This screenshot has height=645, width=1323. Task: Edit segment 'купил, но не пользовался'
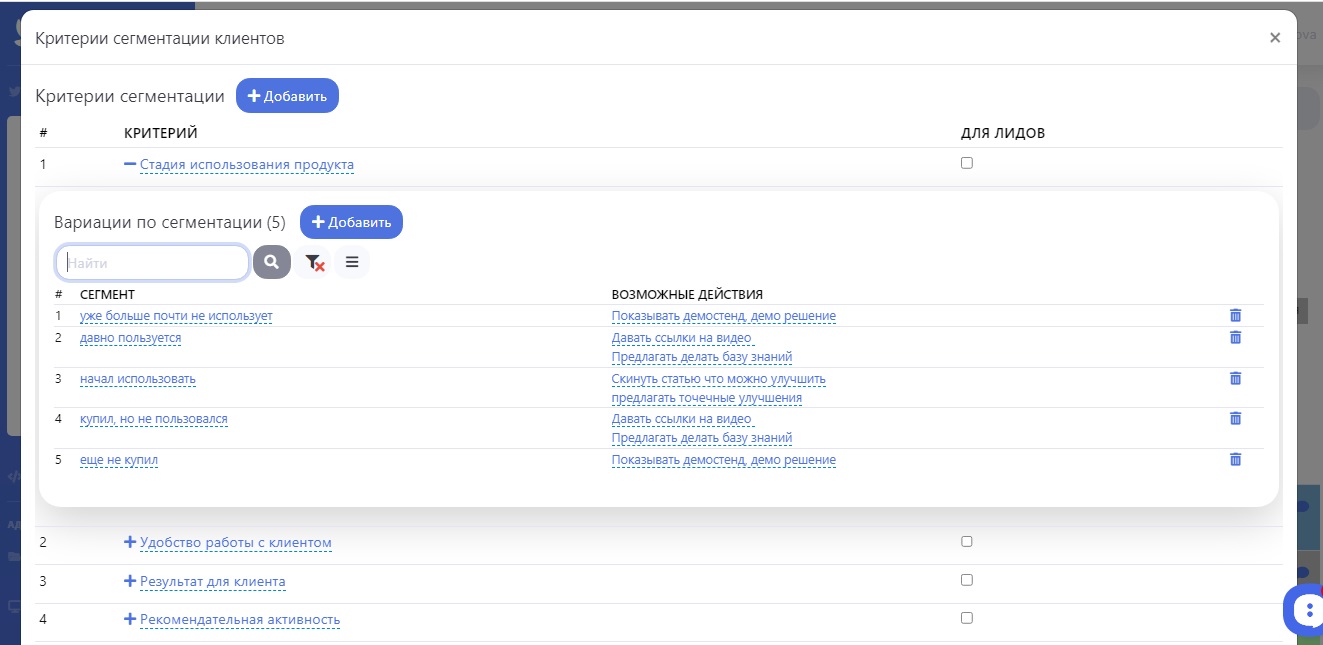click(154, 419)
